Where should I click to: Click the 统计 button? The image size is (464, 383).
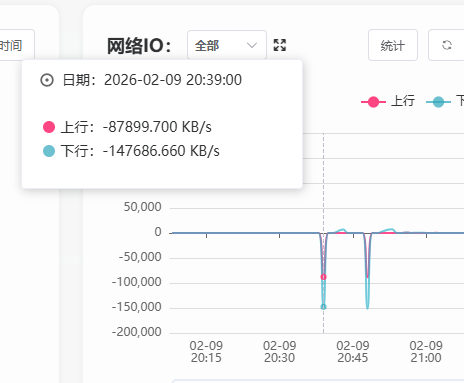point(393,45)
